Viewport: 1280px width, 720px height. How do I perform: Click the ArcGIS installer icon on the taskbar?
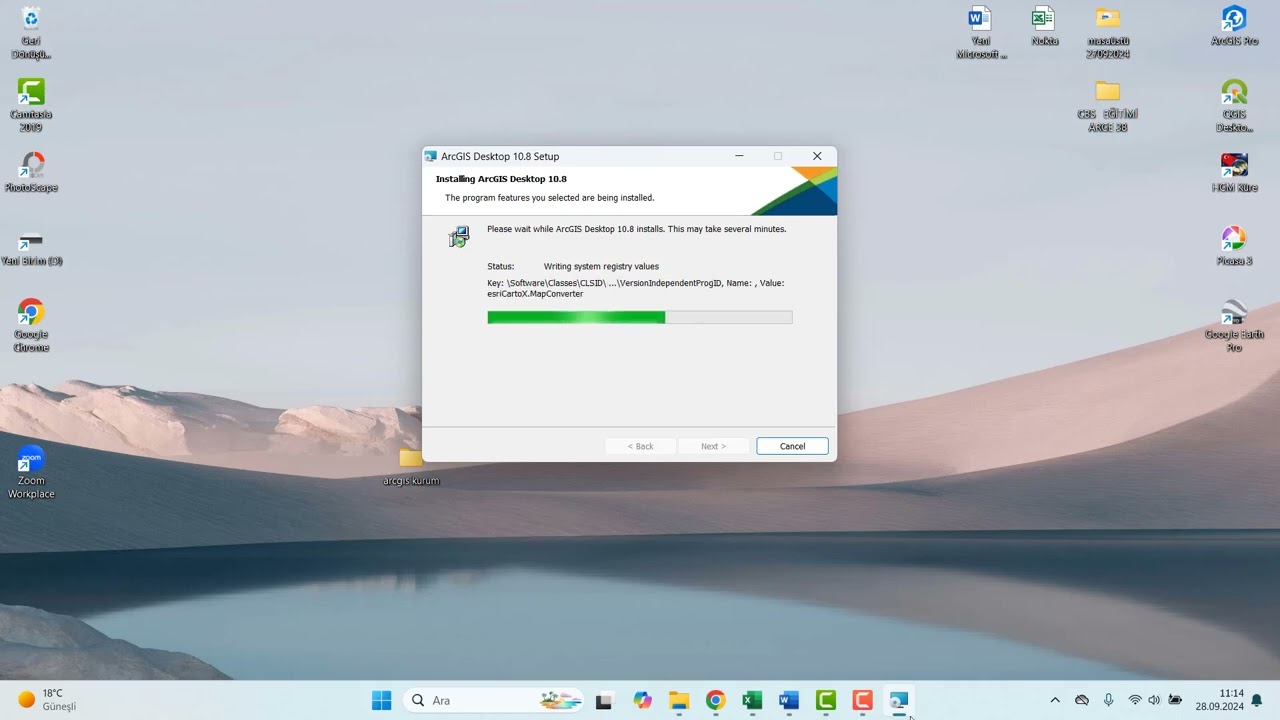[899, 701]
